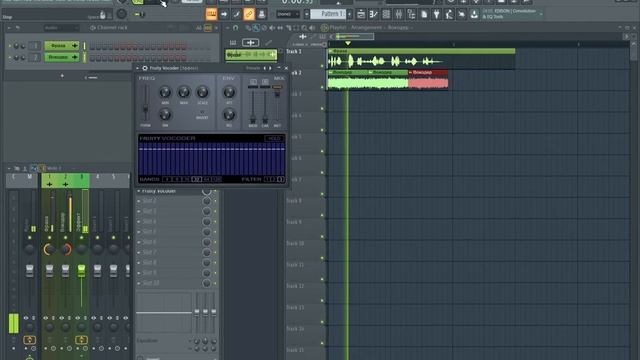This screenshot has width=640, height=360.
Task: Click the Track 1 header label
Action: tap(294, 52)
